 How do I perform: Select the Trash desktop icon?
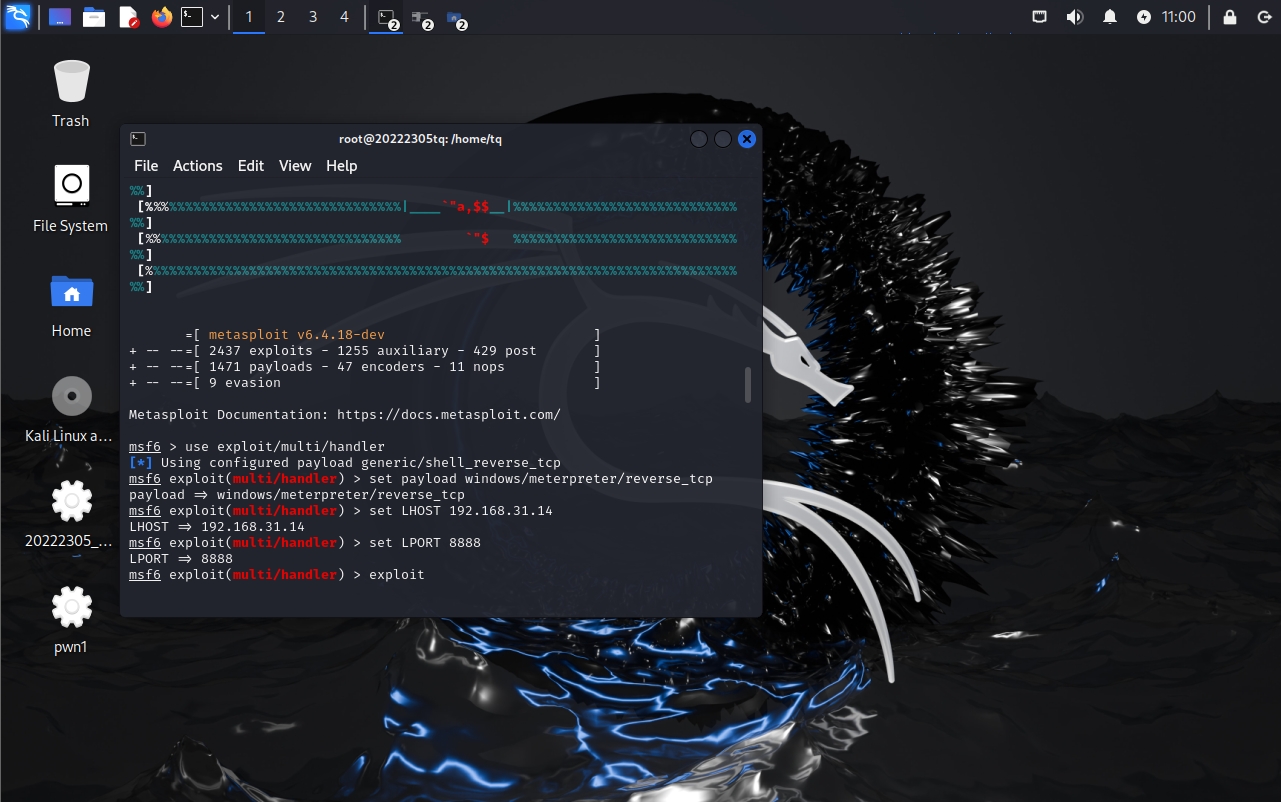[x=71, y=93]
